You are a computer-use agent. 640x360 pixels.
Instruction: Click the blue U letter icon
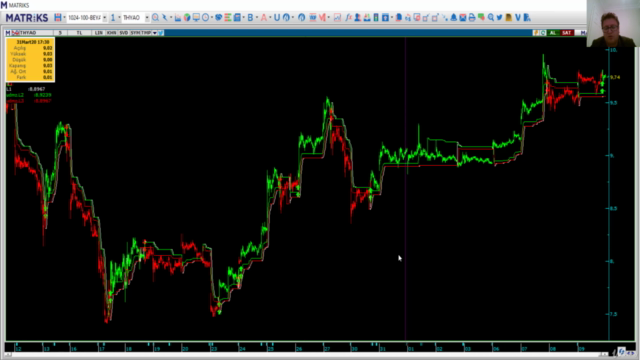click(277, 18)
